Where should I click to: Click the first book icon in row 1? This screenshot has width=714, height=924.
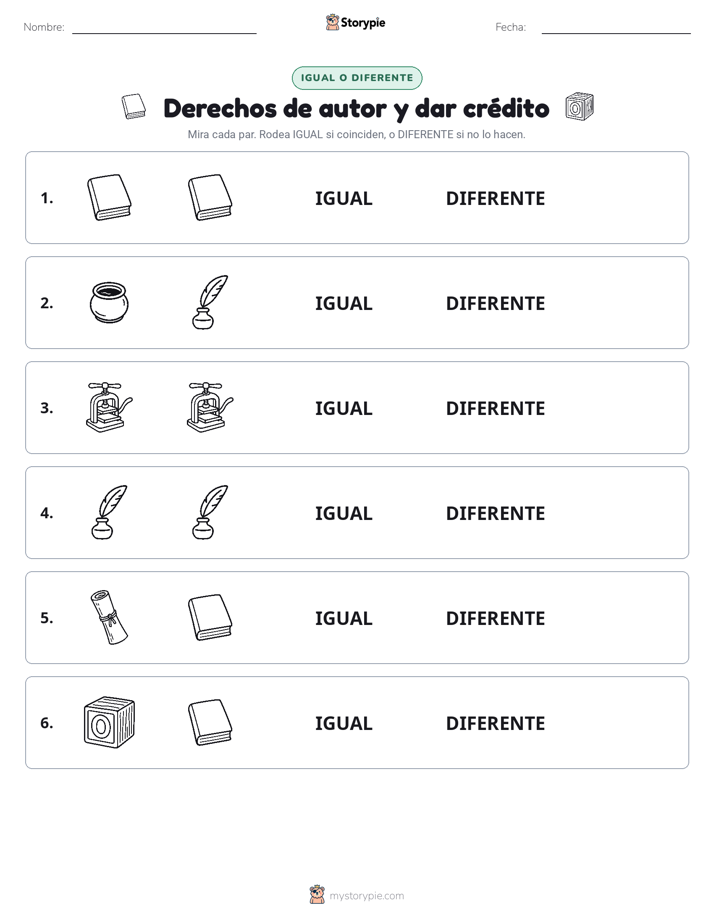coord(109,197)
